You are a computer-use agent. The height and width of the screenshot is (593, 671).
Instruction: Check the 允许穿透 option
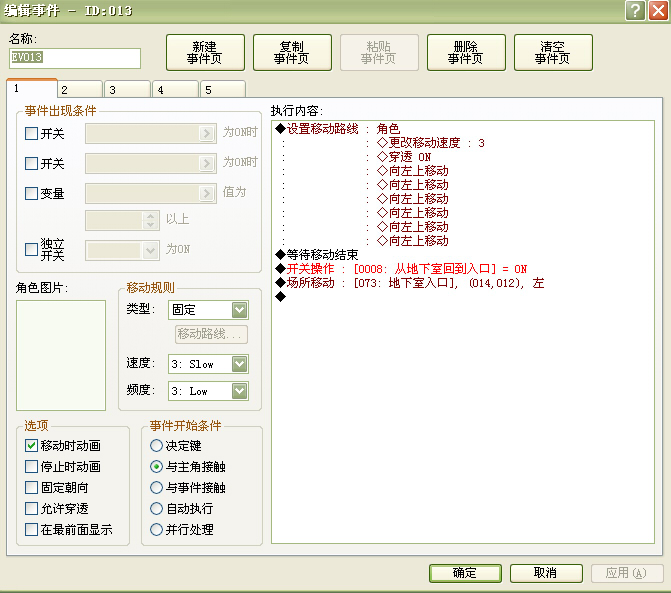[31, 508]
